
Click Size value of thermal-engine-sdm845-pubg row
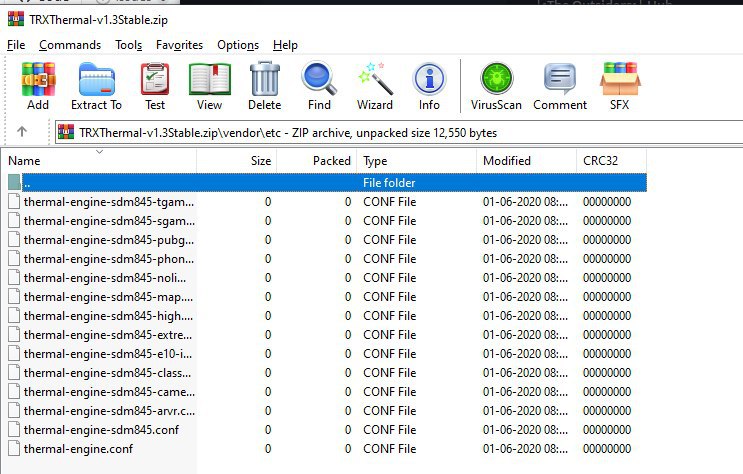point(268,239)
